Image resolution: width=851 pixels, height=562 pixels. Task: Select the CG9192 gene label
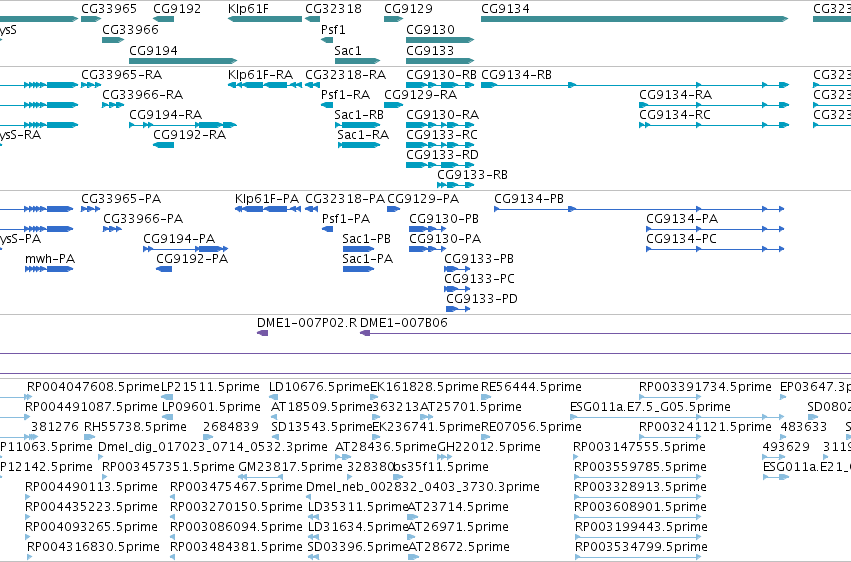177,9
